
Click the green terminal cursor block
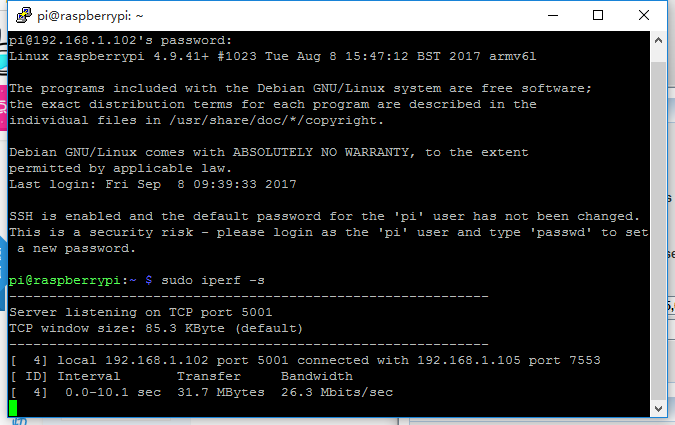13,408
